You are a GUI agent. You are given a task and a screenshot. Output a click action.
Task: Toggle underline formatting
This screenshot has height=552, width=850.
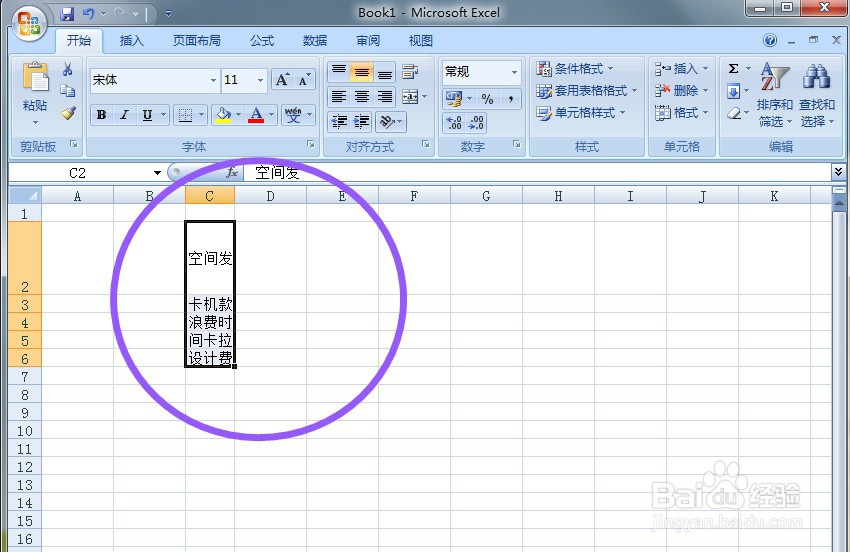coord(147,115)
